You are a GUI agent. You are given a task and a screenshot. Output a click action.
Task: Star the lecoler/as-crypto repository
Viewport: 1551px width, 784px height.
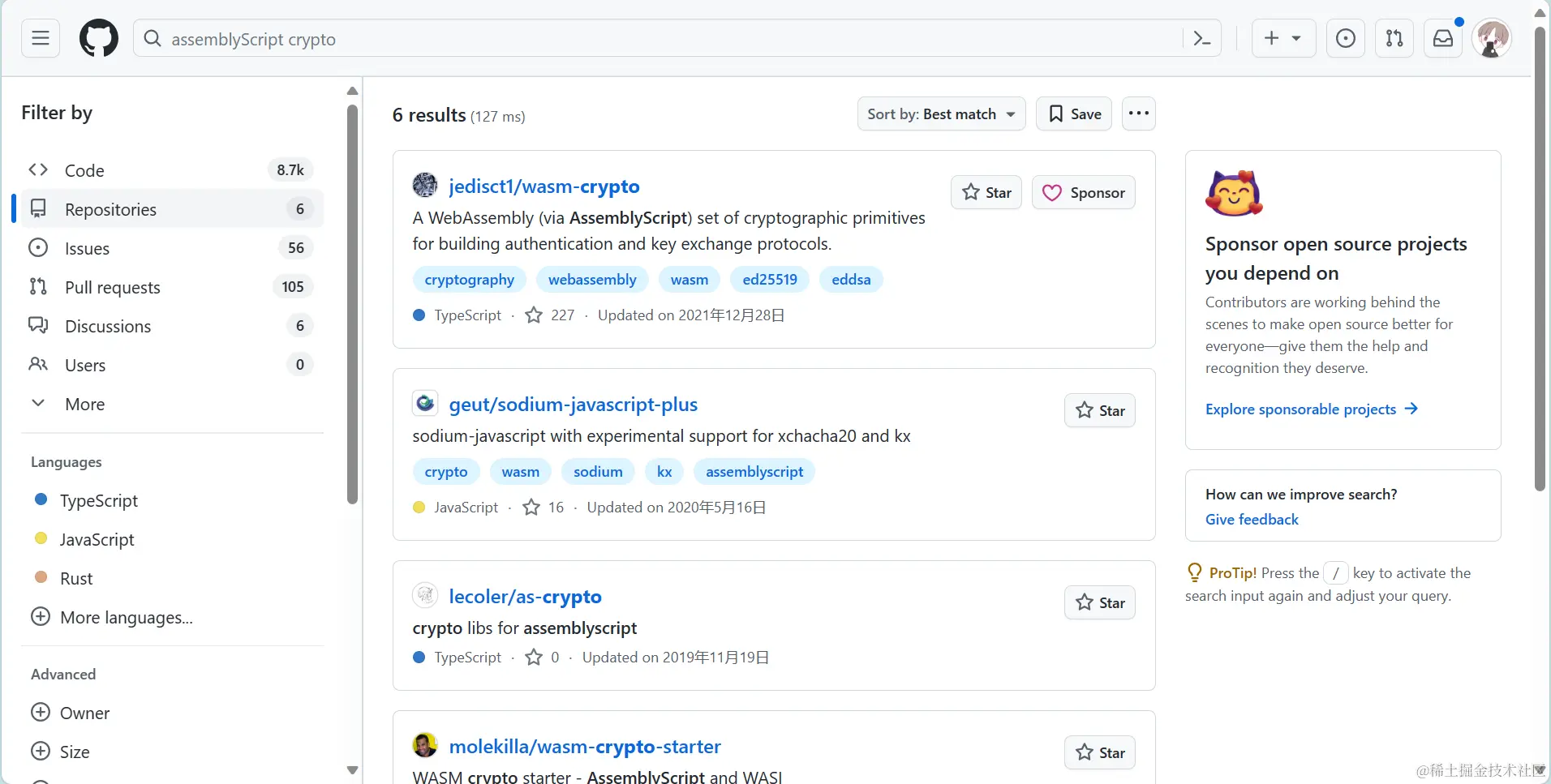point(1100,602)
